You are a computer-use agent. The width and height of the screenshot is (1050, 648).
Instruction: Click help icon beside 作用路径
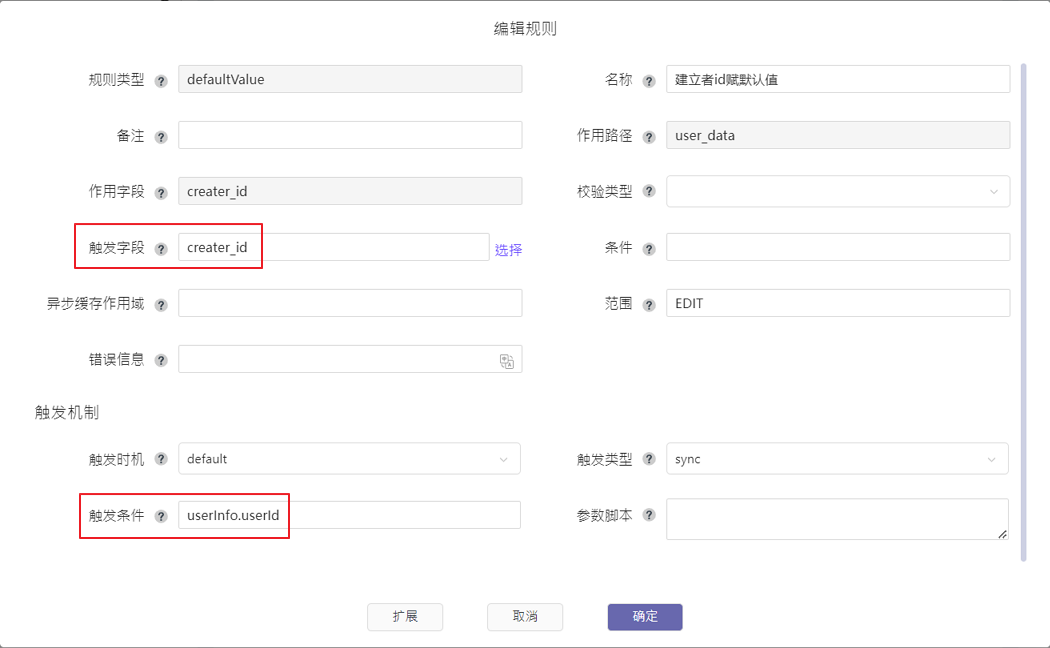coord(649,136)
